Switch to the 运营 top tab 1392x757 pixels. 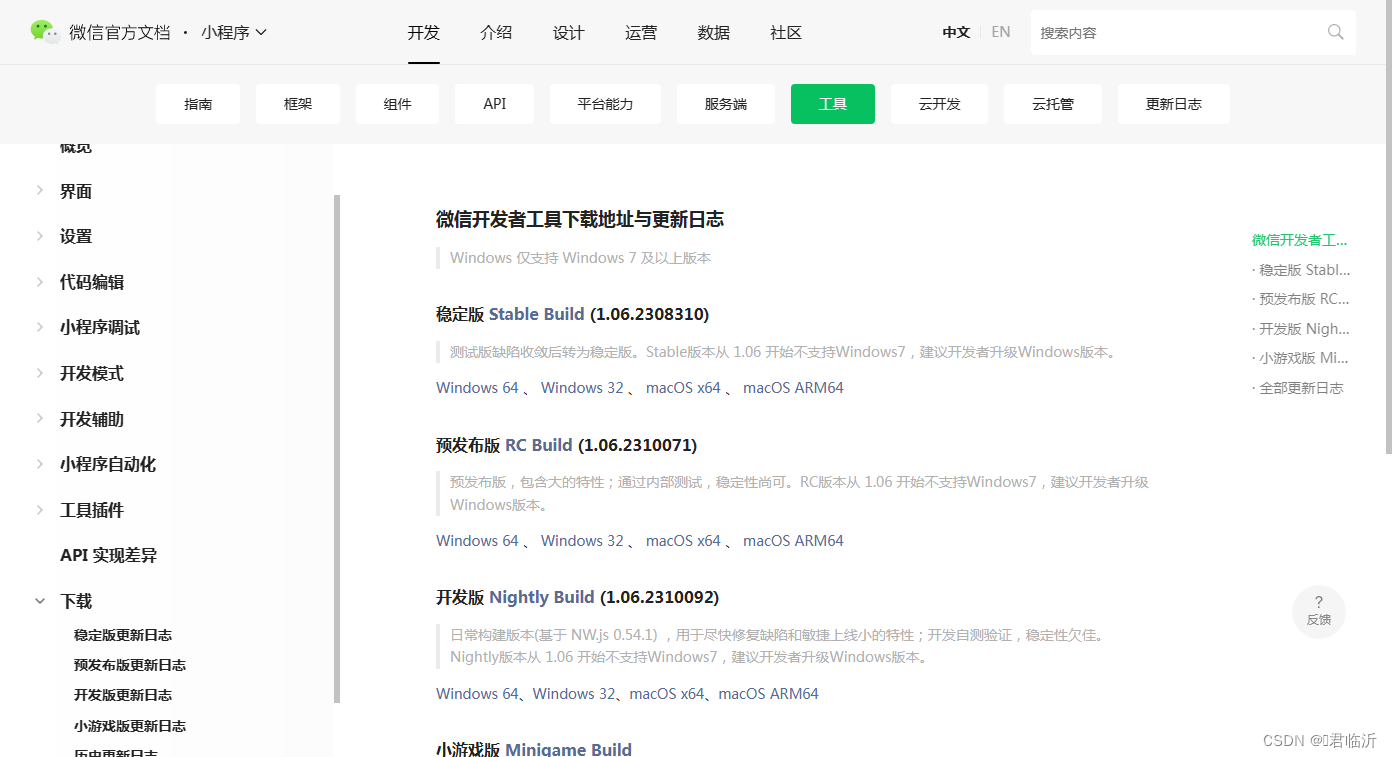pos(641,32)
